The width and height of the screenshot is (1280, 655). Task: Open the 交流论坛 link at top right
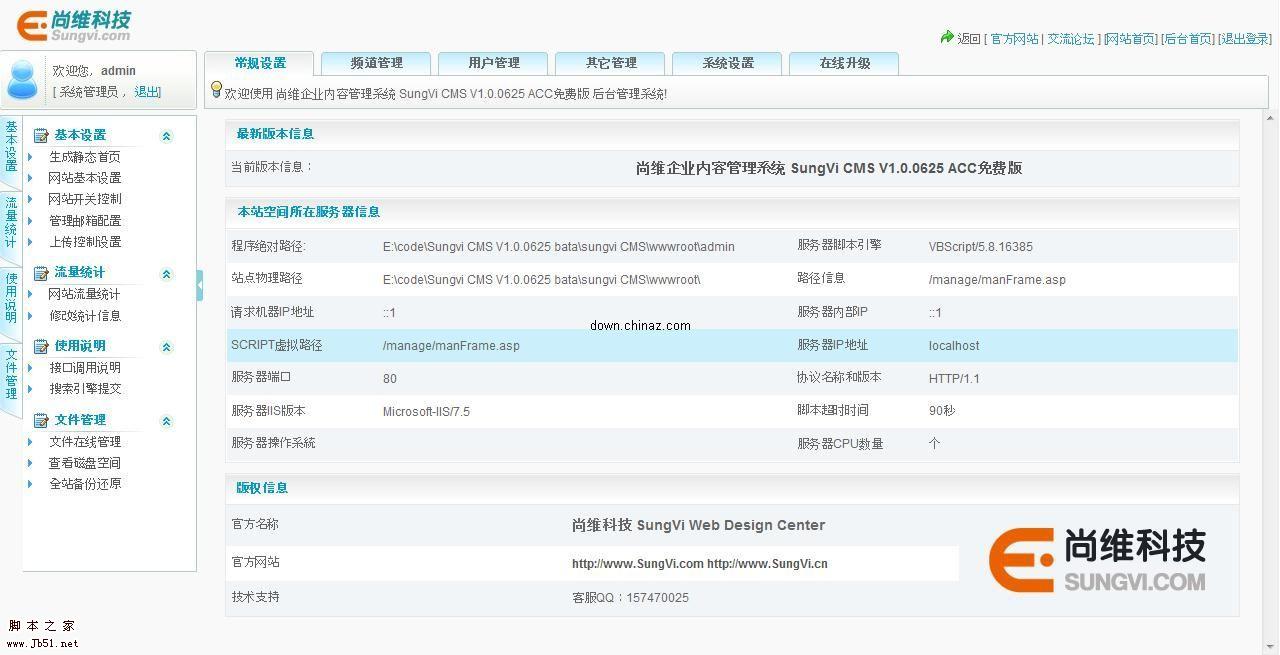point(1070,38)
